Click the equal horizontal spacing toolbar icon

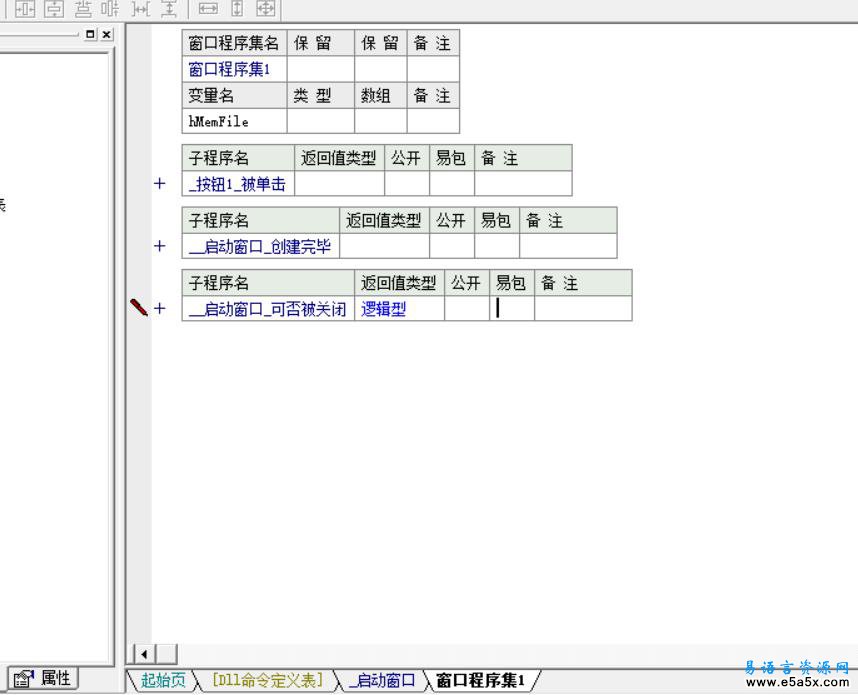click(141, 9)
